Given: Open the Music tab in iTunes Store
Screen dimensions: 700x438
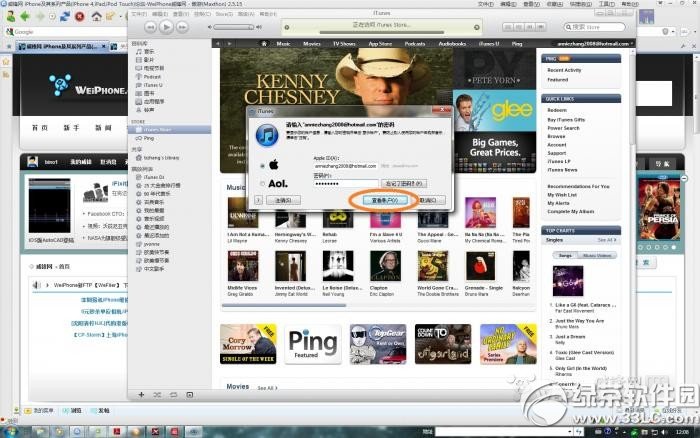Looking at the screenshot, I should click(x=283, y=44).
